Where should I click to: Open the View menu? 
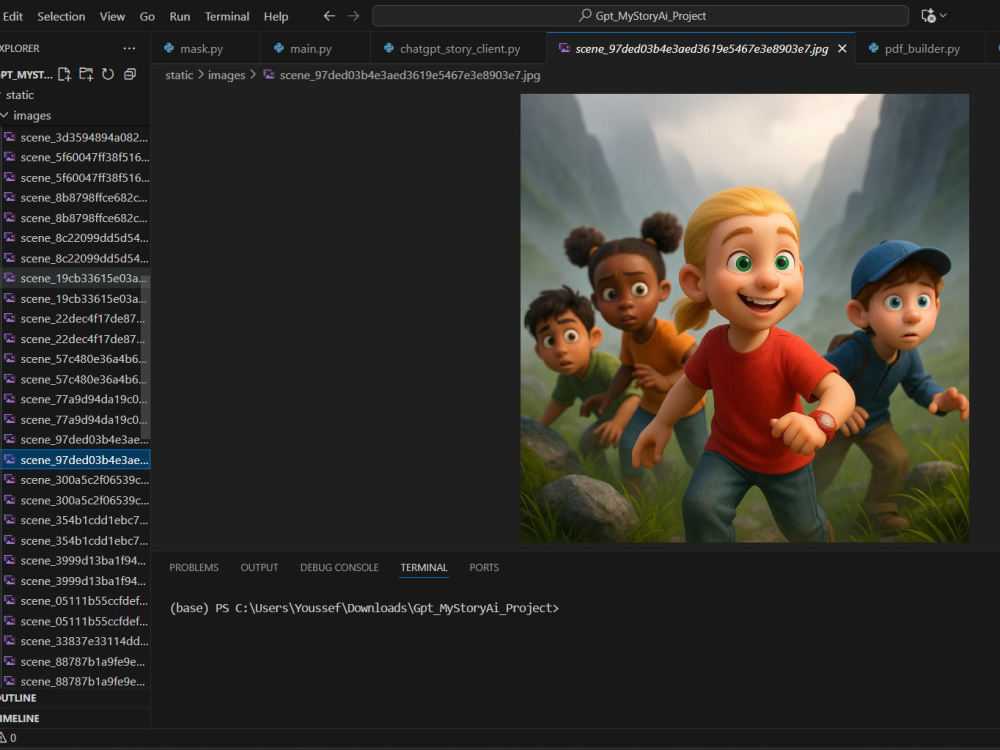pyautogui.click(x=112, y=17)
